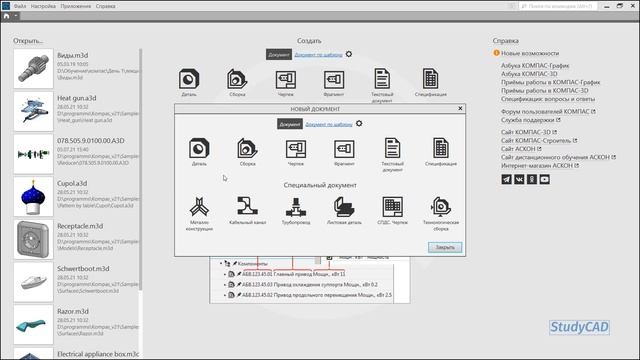The width and height of the screenshot is (640, 360).
Task: Open Приёмы работы в КОМПАС-График link
Action: (551, 82)
